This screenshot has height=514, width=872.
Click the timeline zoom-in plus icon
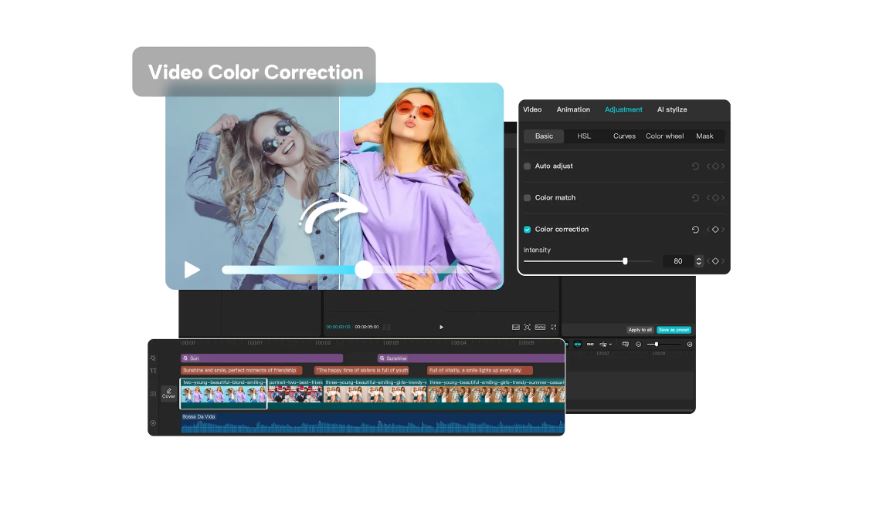coord(690,344)
